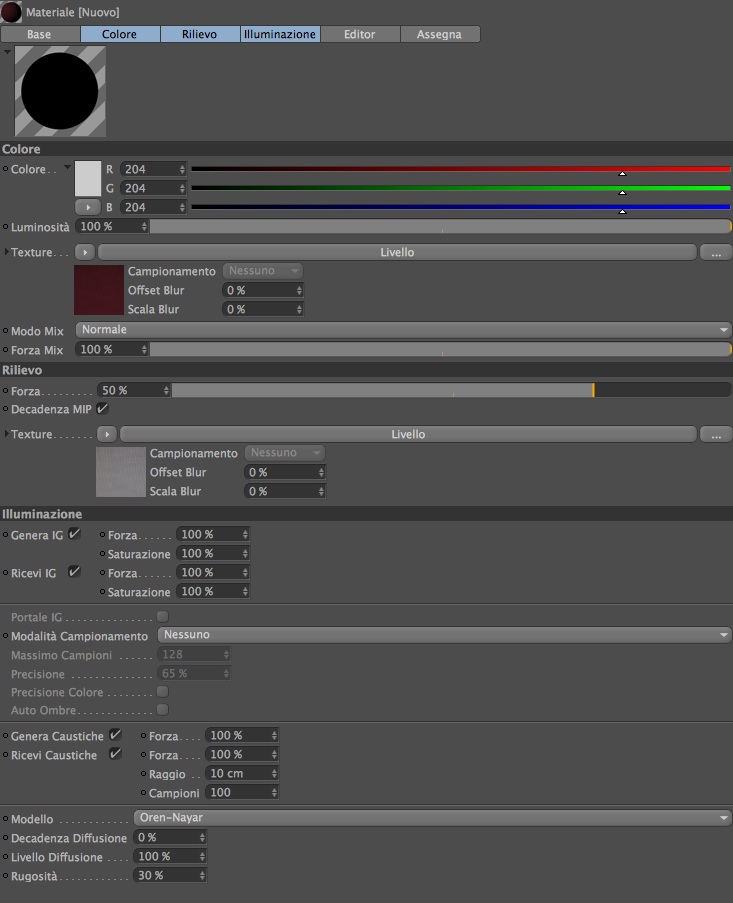Open the Modo Mix Normale dropdown

point(403,330)
